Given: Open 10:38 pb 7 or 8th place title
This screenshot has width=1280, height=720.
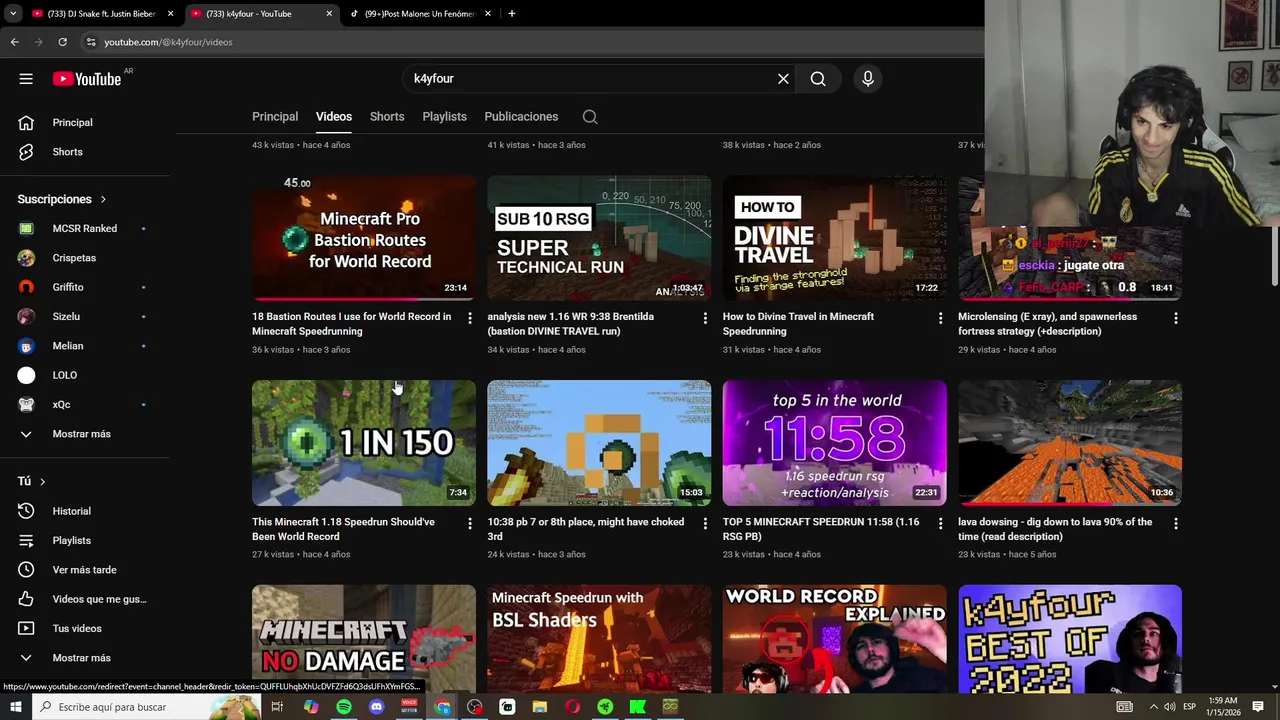Looking at the screenshot, I should pos(586,529).
